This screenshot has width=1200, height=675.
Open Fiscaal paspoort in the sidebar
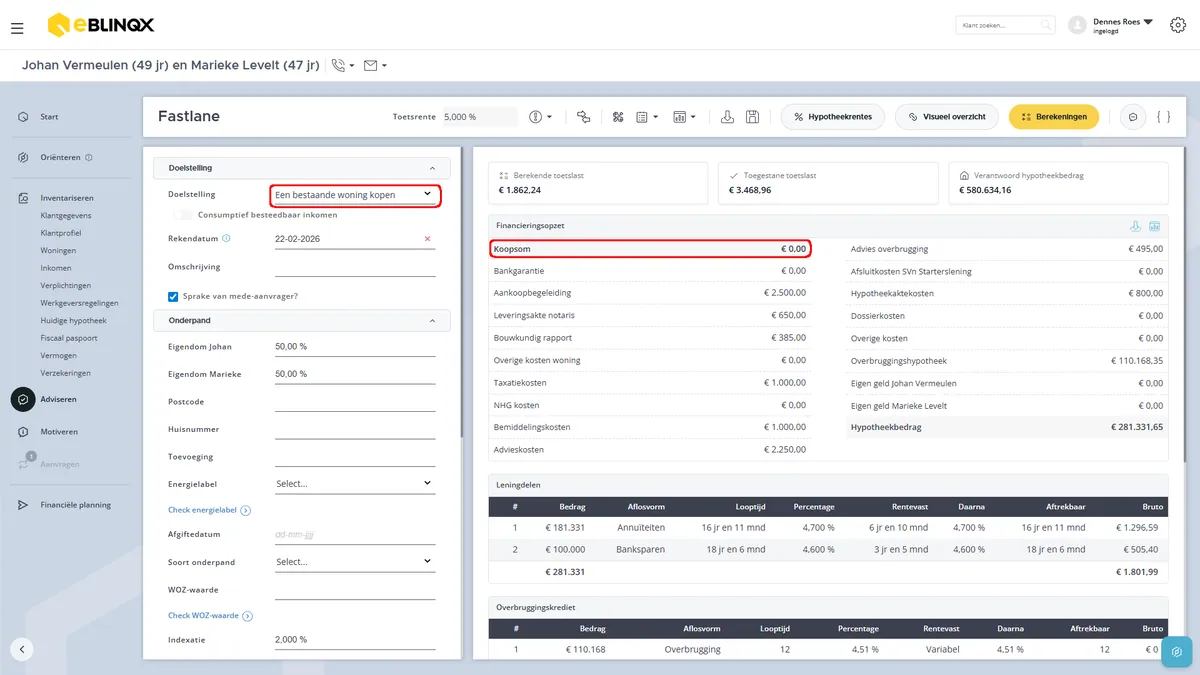(68, 338)
